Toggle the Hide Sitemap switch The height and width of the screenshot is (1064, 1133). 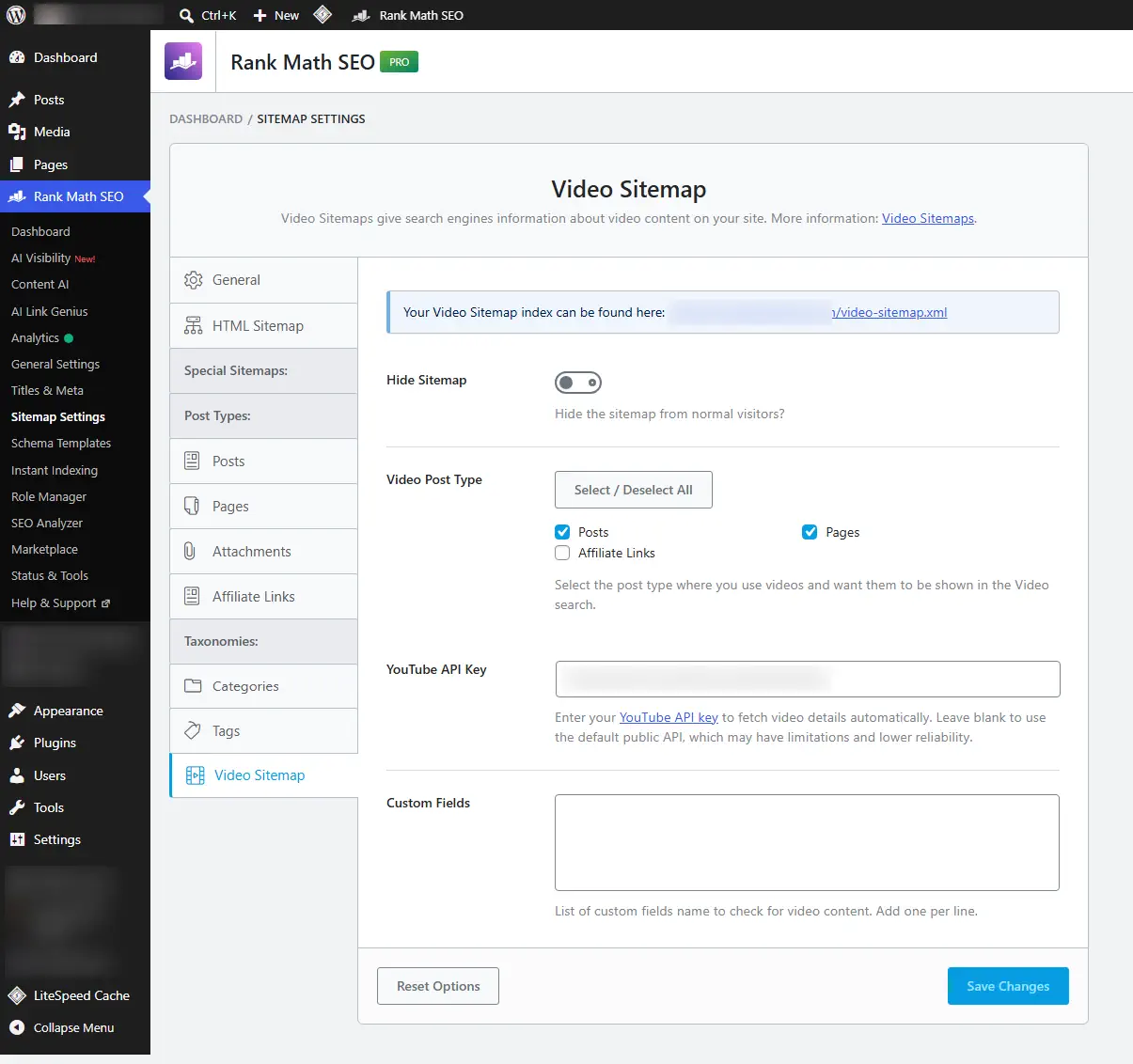[578, 383]
